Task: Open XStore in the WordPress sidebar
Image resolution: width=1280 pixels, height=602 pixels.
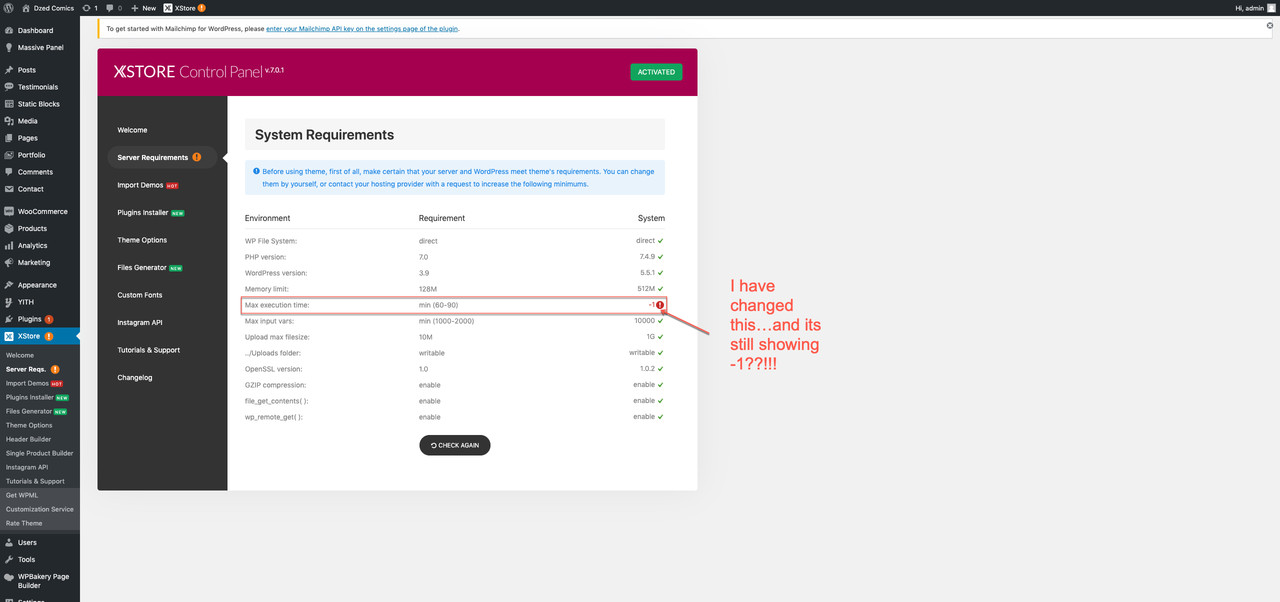Action: [40, 336]
